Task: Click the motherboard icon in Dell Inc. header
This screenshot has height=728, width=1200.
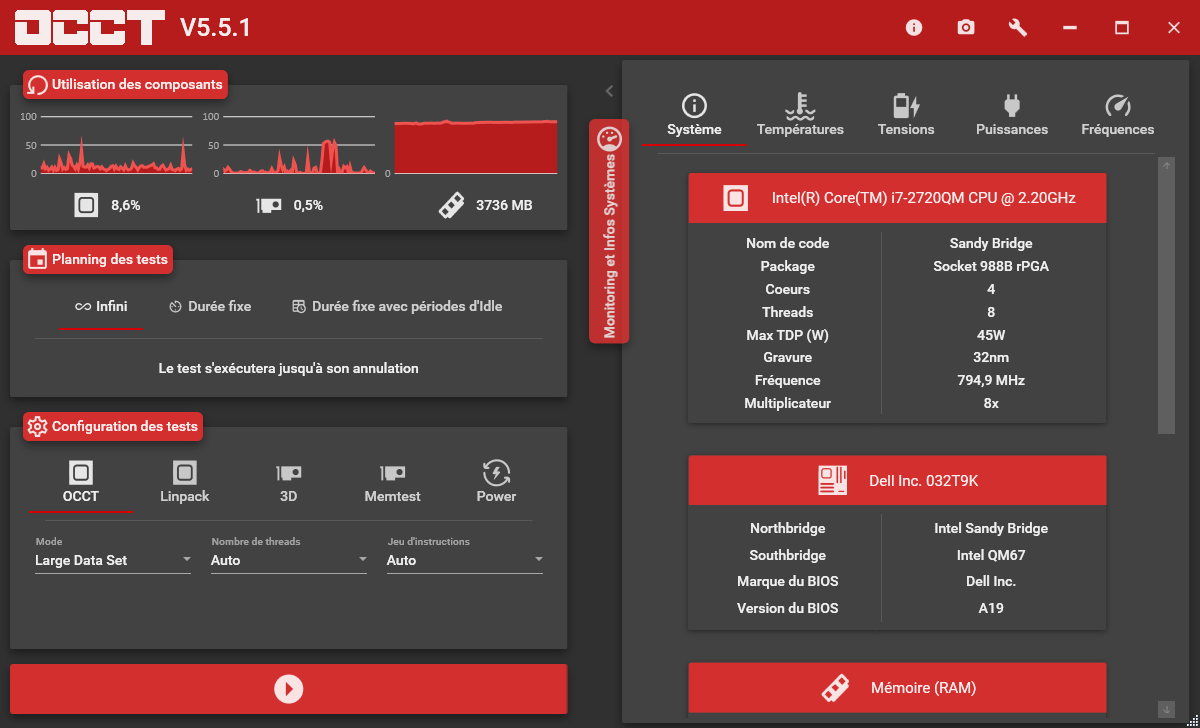Action: [x=833, y=480]
